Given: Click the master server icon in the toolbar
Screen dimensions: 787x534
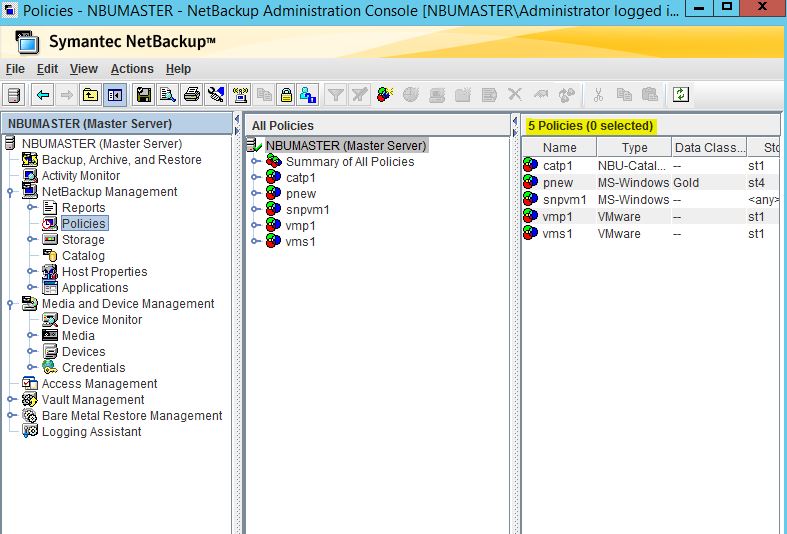Looking at the screenshot, I should point(15,95).
